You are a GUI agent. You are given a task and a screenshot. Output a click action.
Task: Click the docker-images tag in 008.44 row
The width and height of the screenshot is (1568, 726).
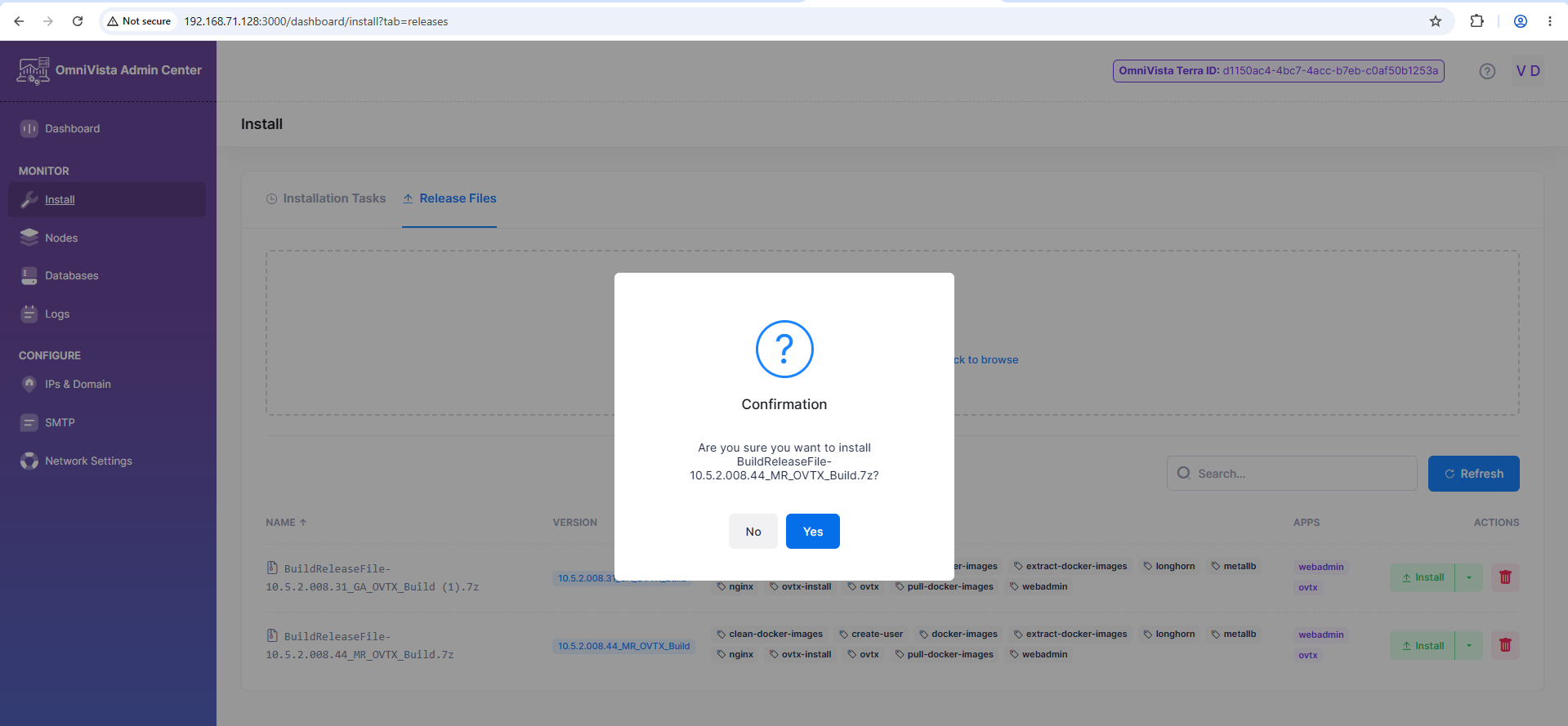click(958, 634)
